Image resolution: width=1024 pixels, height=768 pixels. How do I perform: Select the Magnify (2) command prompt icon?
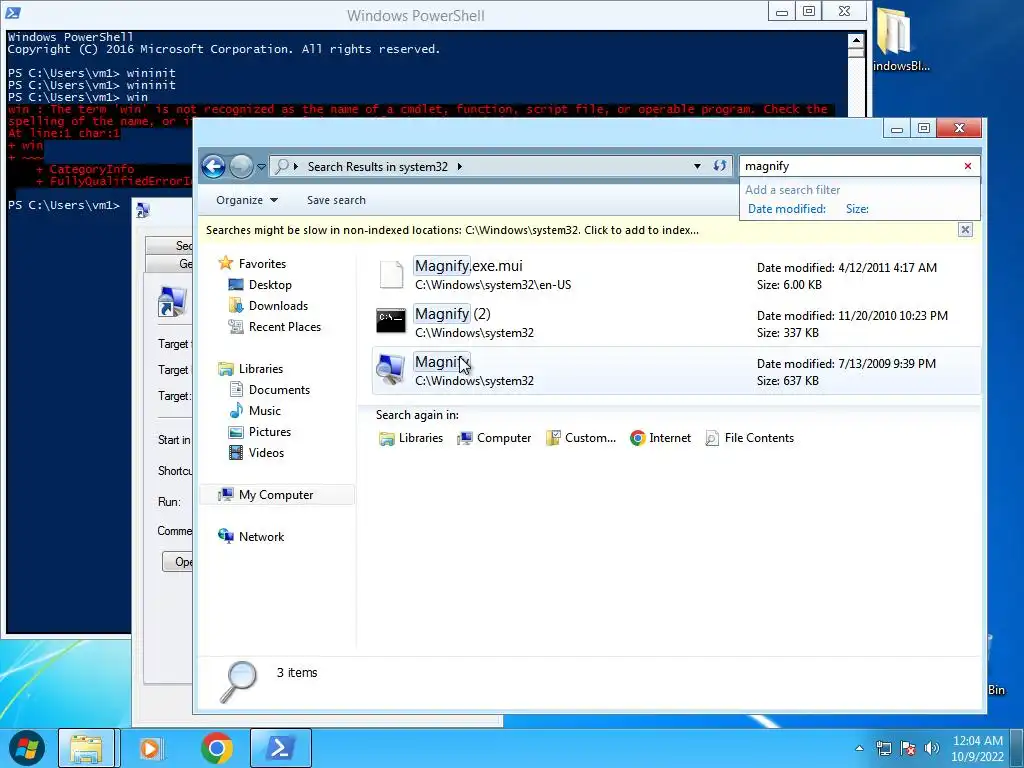pyautogui.click(x=391, y=320)
